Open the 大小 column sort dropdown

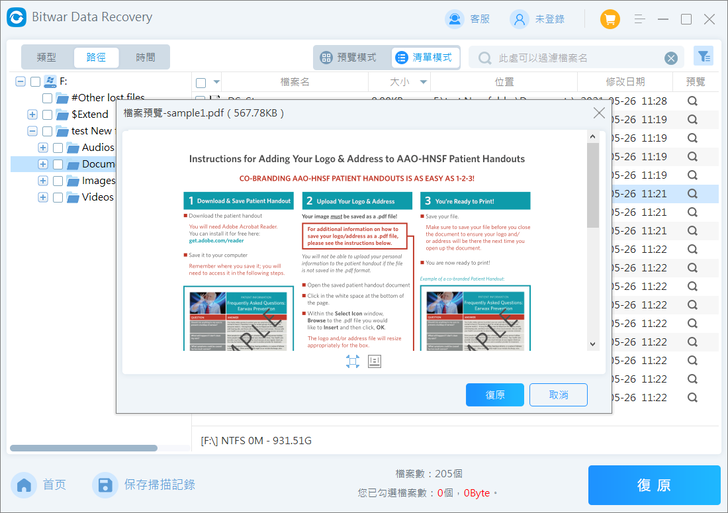coord(423,82)
